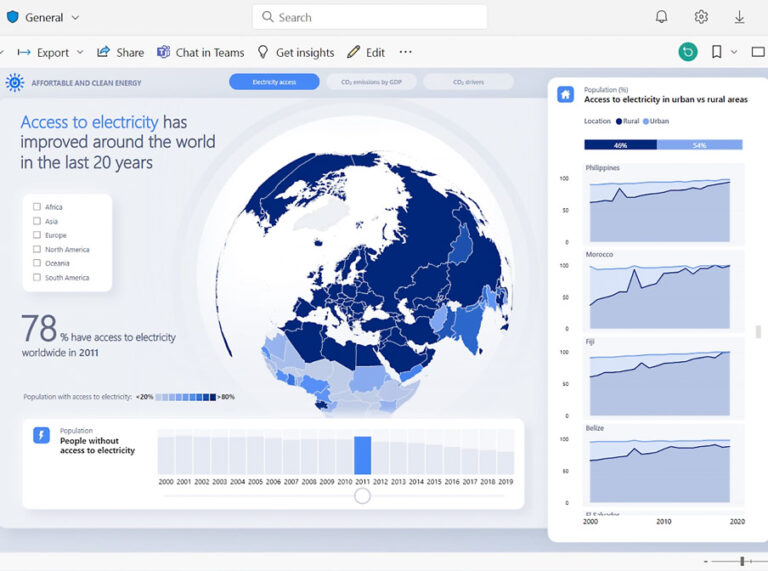768x571 pixels.
Task: Open the settings gear icon
Action: coord(701,17)
